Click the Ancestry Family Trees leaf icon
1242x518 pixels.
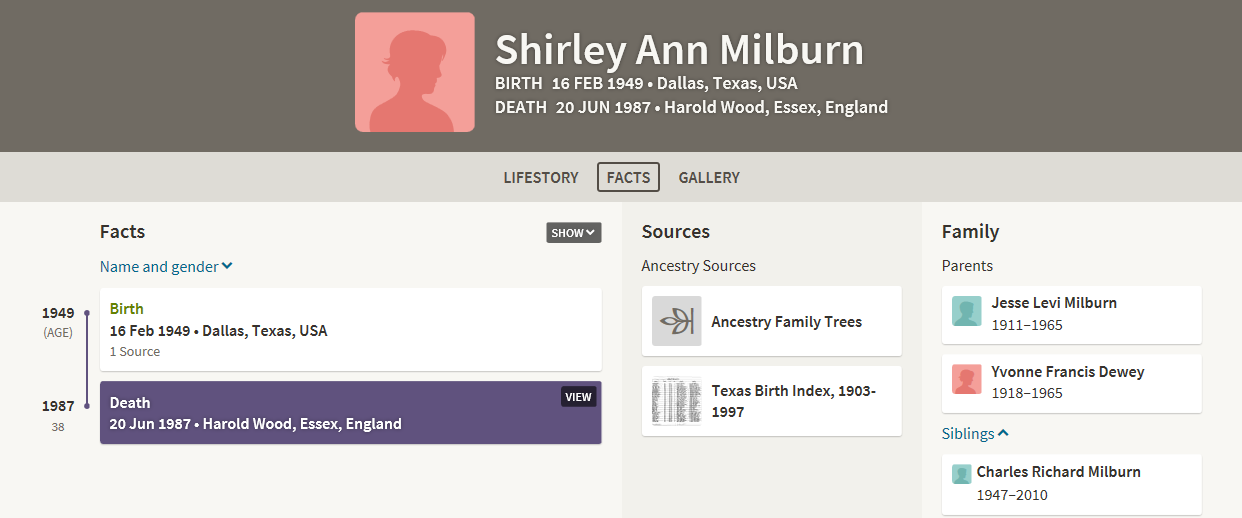pyautogui.click(x=677, y=321)
